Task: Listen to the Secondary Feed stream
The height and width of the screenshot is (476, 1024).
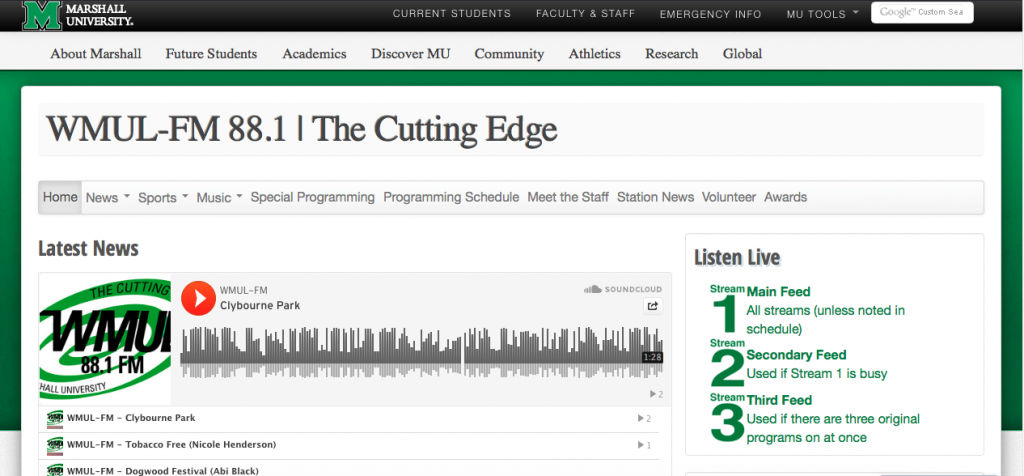Action: click(796, 355)
